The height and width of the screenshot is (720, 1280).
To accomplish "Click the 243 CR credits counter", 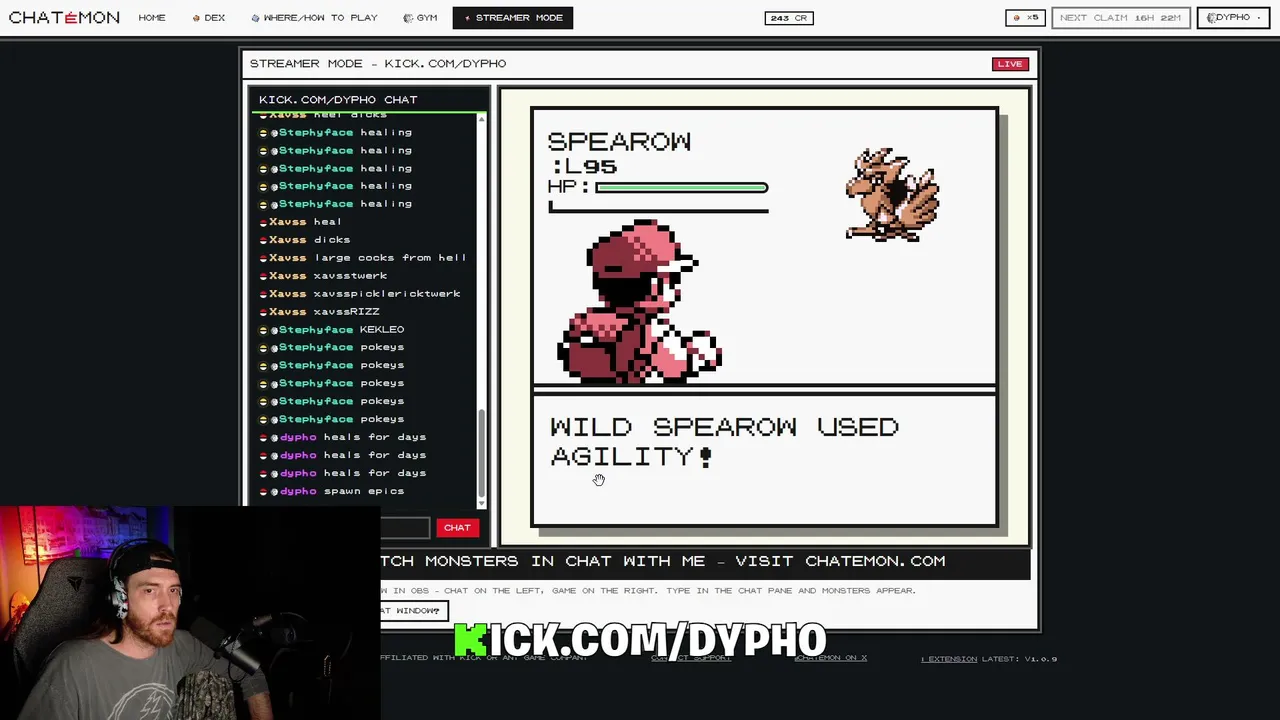I will click(x=789, y=17).
